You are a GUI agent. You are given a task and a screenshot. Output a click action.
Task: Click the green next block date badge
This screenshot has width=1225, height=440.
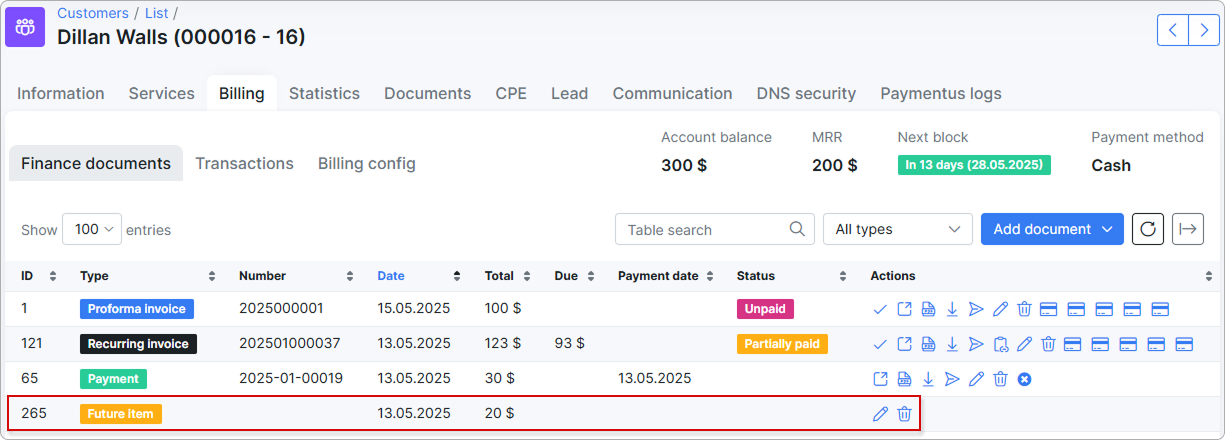tap(974, 165)
